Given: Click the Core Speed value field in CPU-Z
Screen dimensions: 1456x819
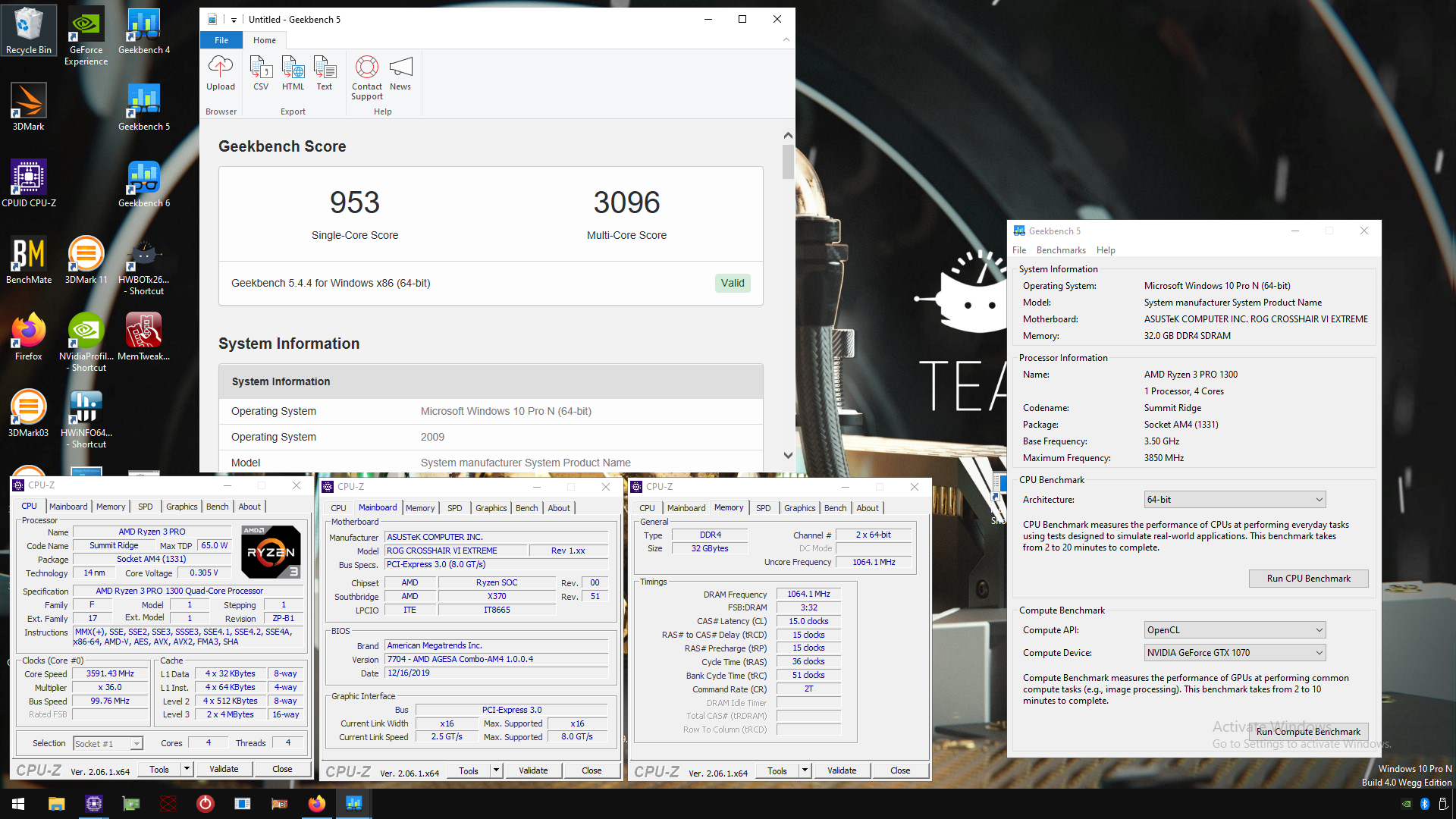Looking at the screenshot, I should pos(110,673).
